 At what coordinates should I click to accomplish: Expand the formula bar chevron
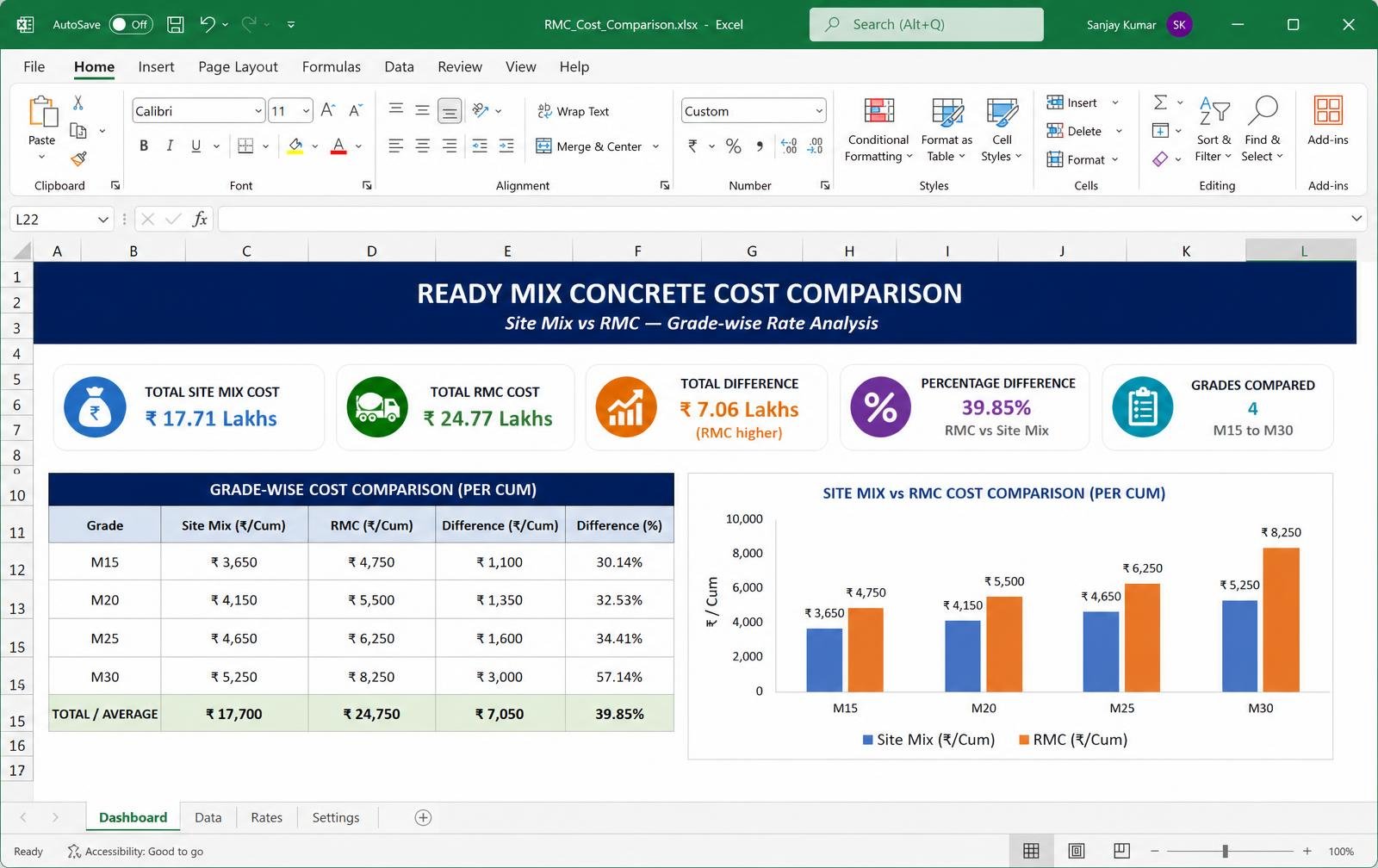pos(1356,219)
